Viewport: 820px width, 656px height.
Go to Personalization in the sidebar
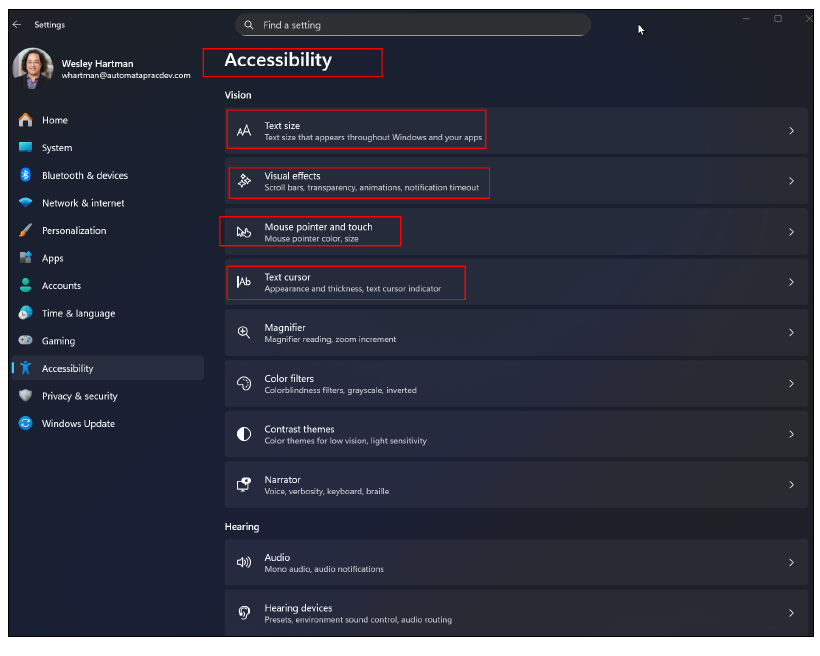pos(74,230)
